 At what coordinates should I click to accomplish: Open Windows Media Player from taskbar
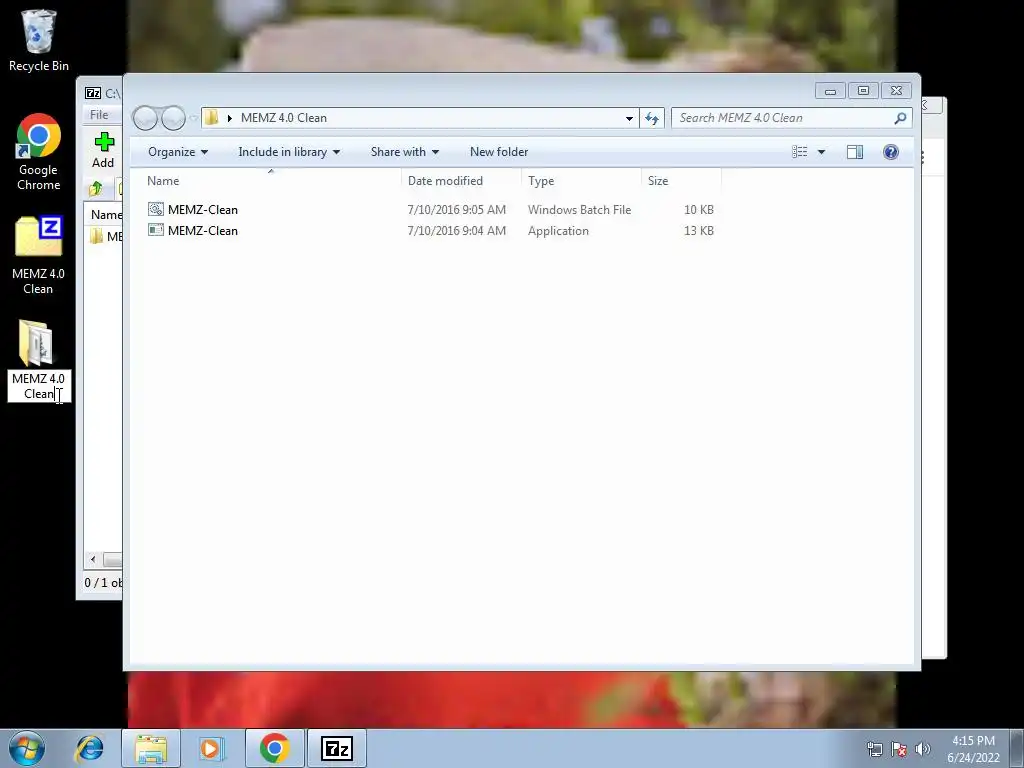pos(212,748)
